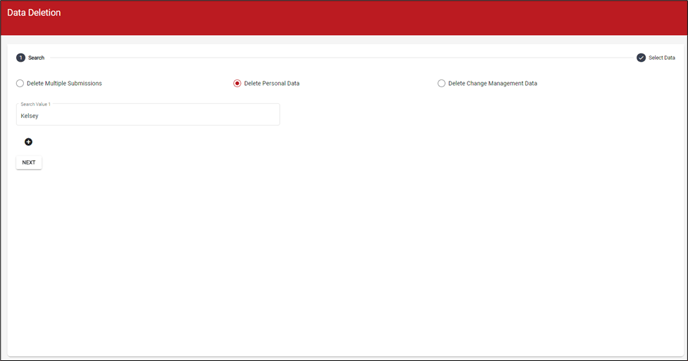The height and width of the screenshot is (361, 688).
Task: Choose the Delete Change Management Data radio
Action: 441,83
